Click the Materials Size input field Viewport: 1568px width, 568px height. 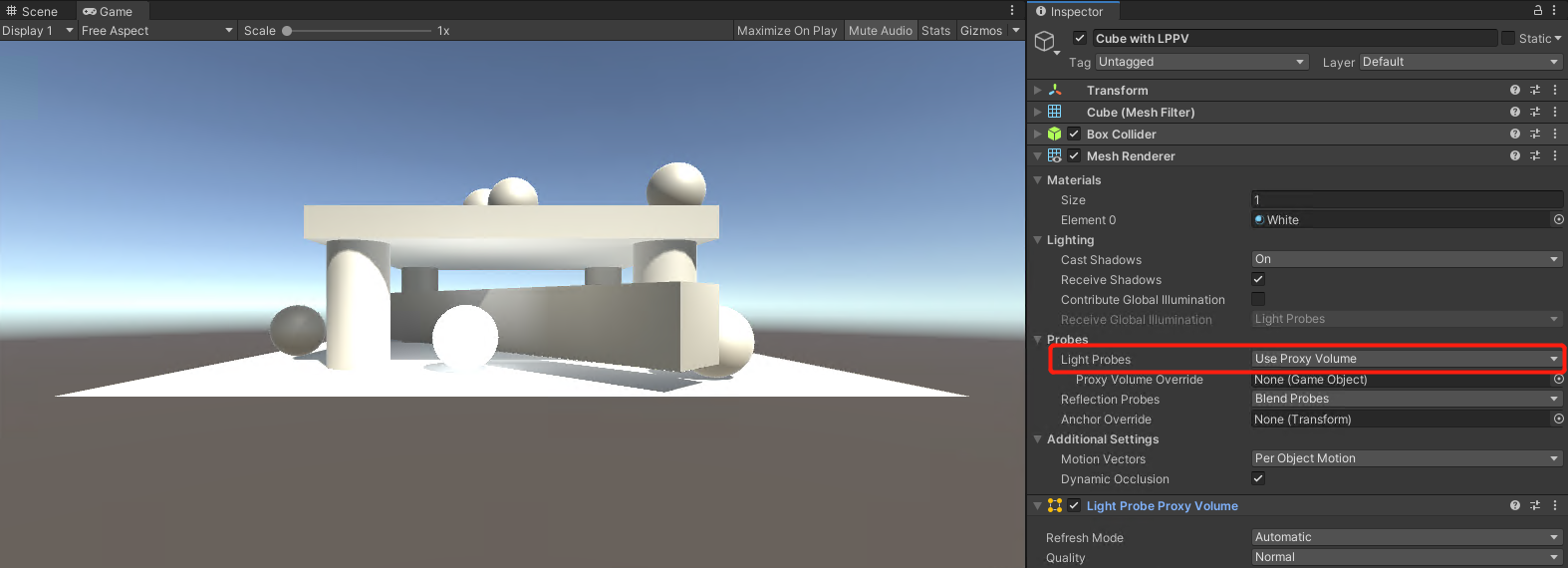1408,199
